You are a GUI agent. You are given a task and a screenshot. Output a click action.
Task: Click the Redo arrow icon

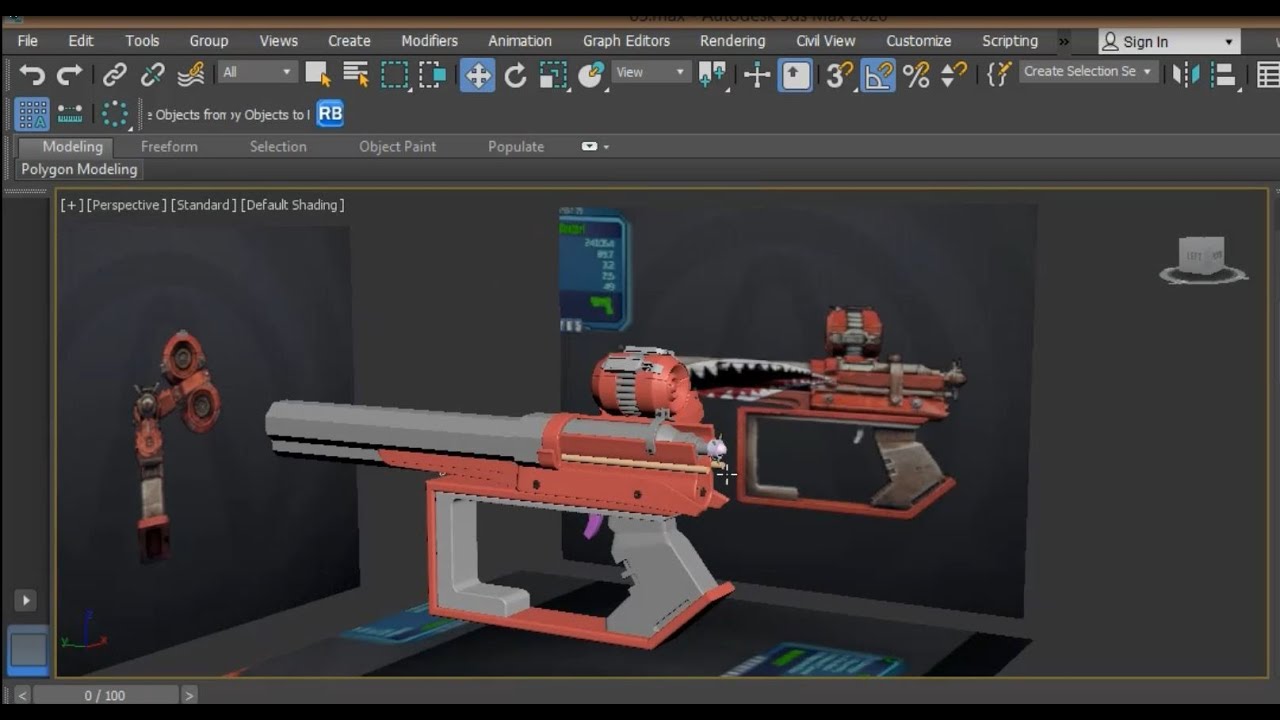coord(70,74)
